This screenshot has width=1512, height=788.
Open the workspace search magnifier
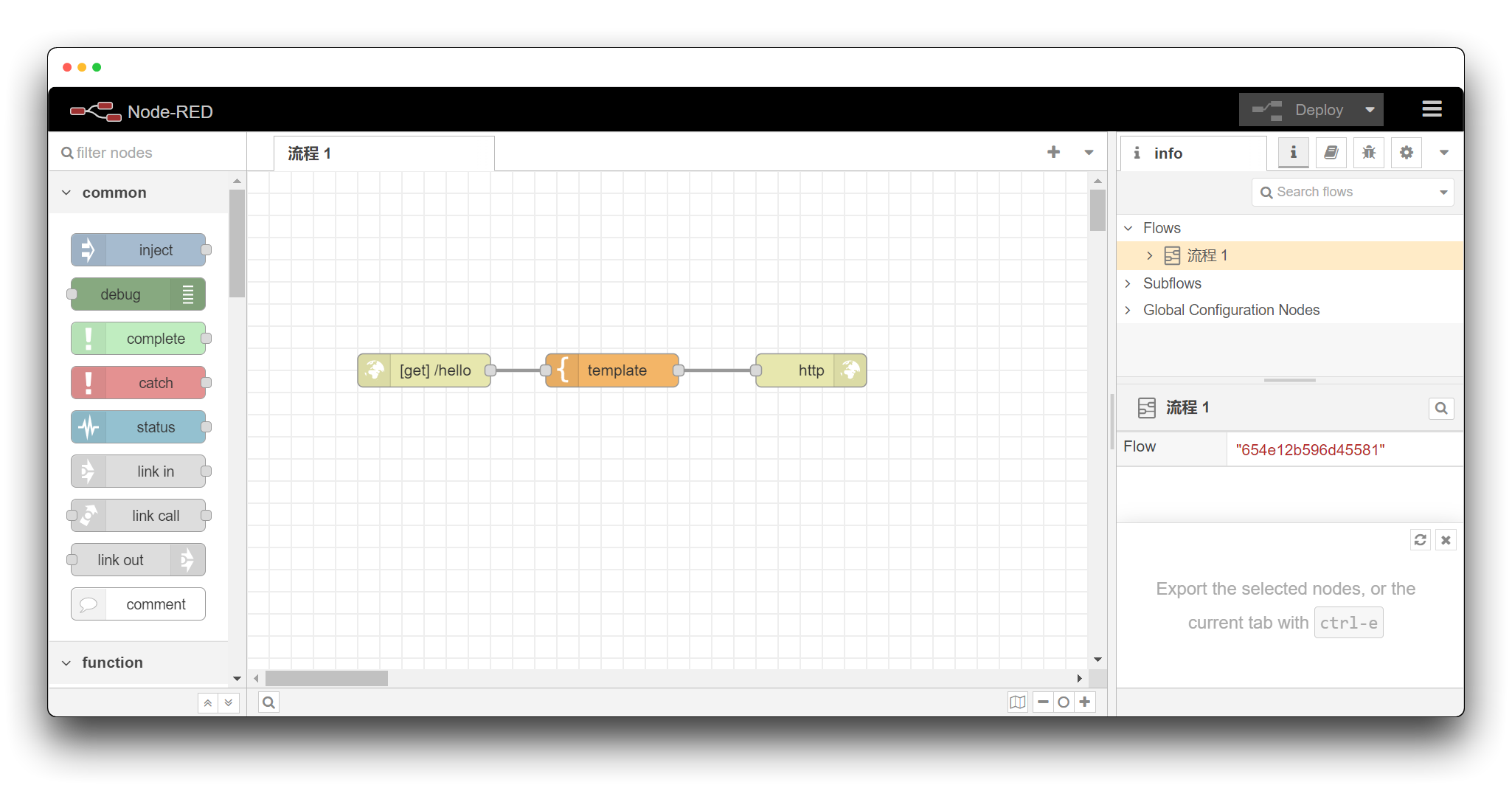tap(269, 702)
